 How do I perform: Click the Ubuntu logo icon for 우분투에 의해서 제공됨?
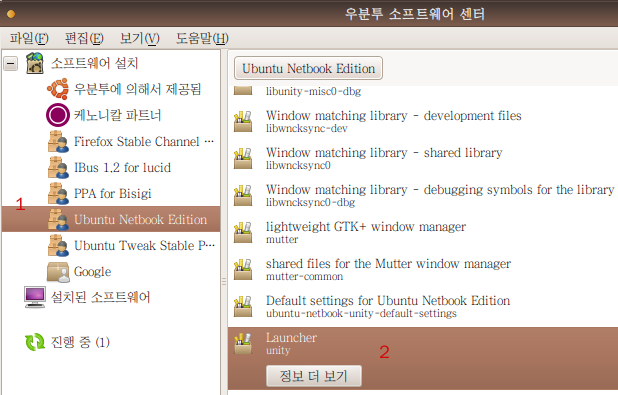pos(58,89)
